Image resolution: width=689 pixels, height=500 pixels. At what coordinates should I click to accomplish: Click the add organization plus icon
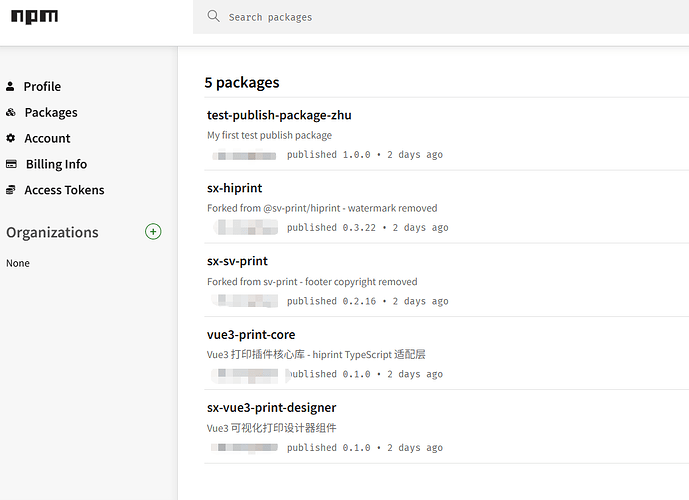coord(153,232)
